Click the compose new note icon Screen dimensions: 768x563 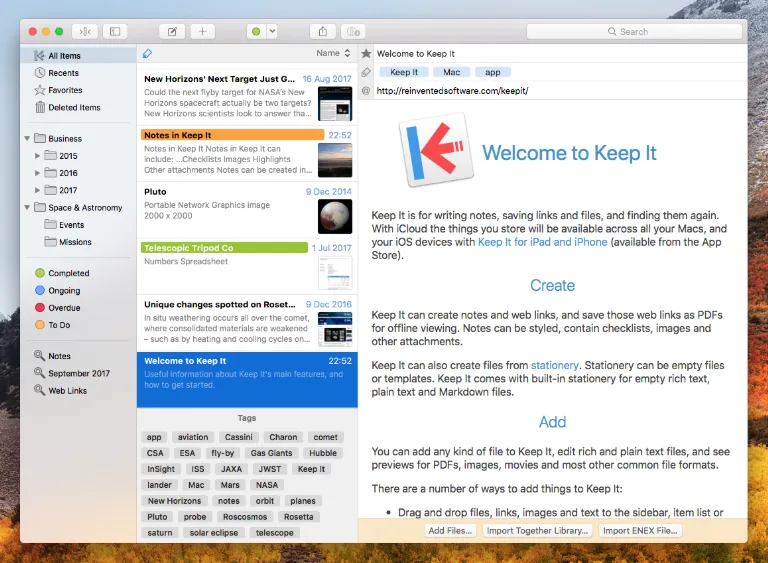point(172,32)
